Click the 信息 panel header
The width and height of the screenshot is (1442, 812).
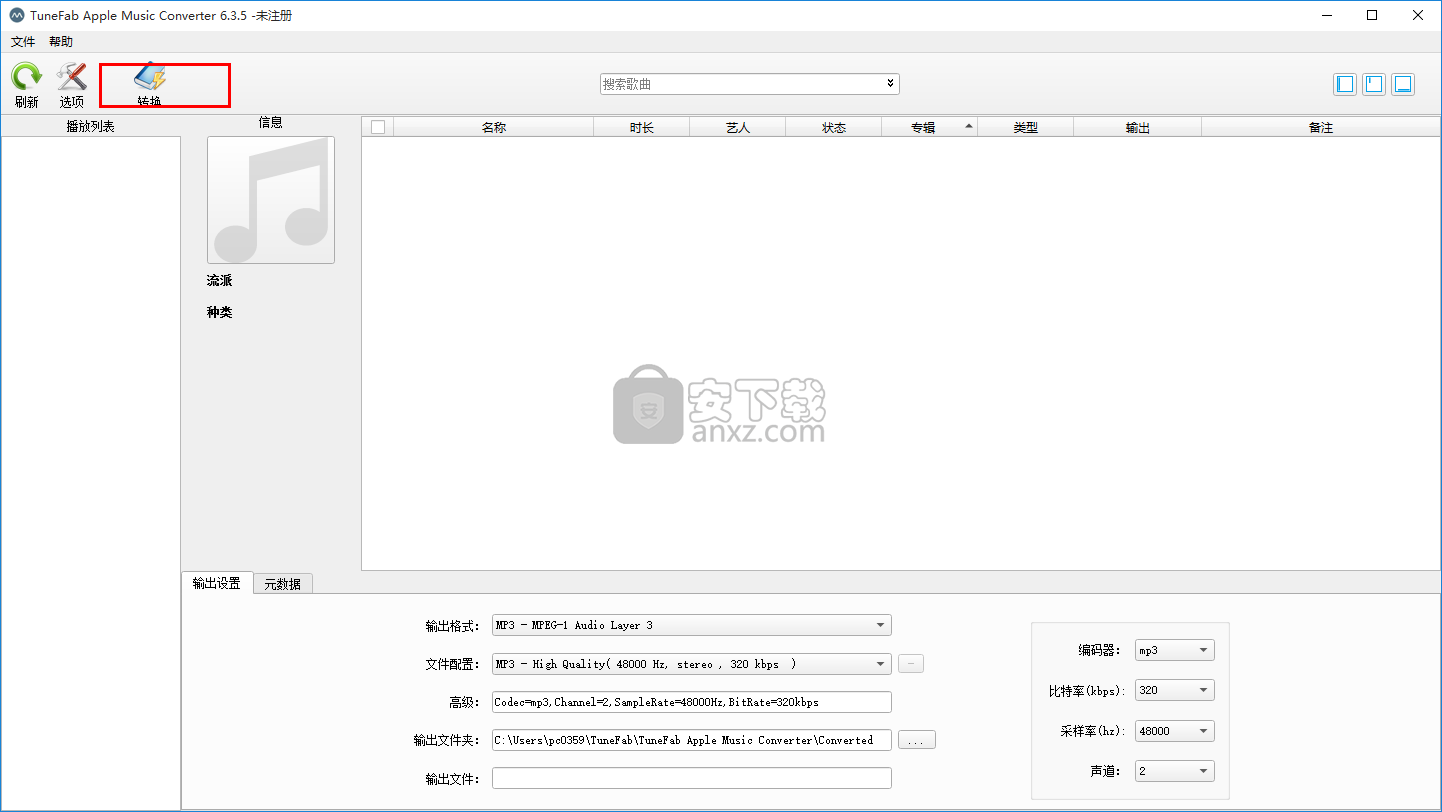pos(271,122)
